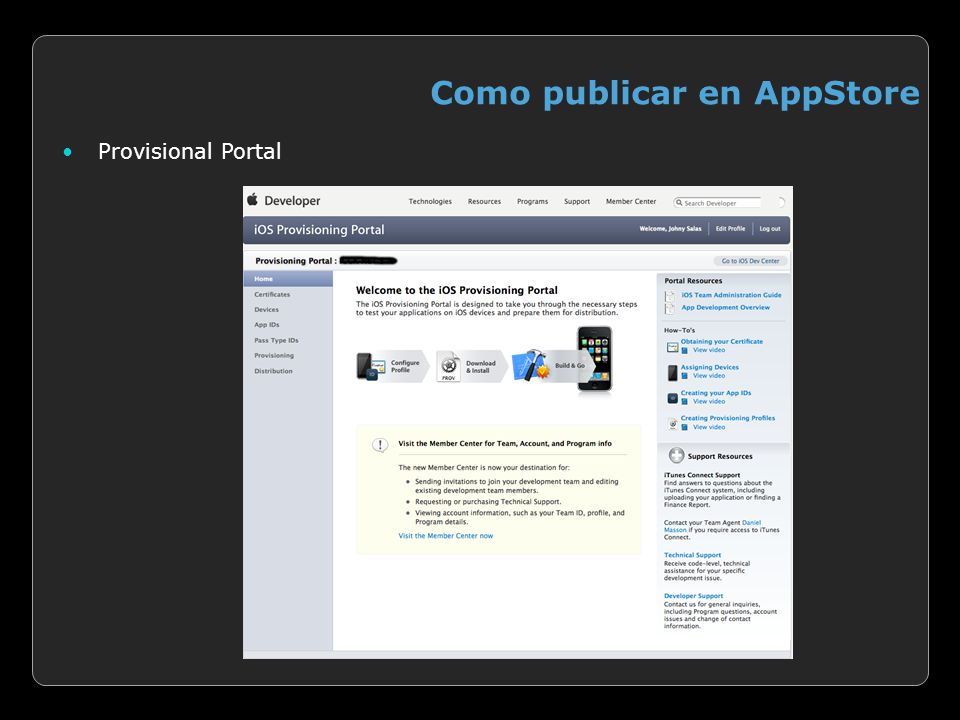The width and height of the screenshot is (960, 720).
Task: Click the certificate icon next to Obtaining your Certificate
Action: [672, 347]
